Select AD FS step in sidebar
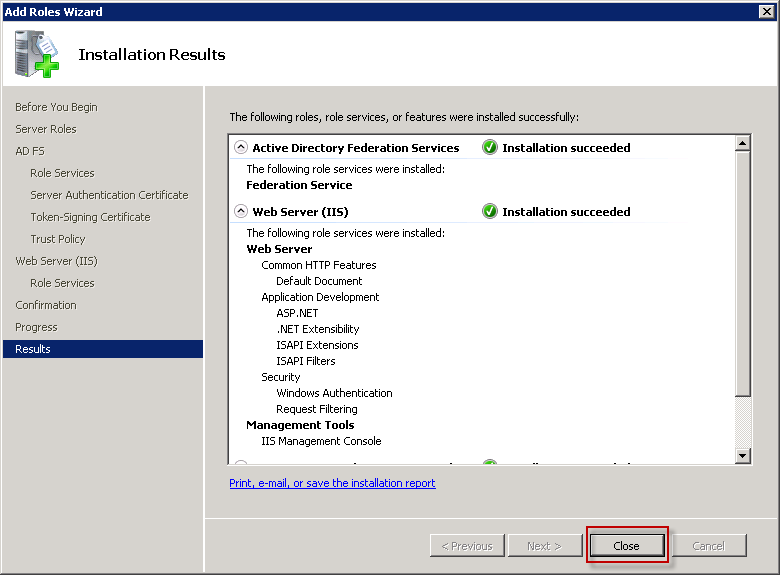Image resolution: width=780 pixels, height=575 pixels. 30,151
